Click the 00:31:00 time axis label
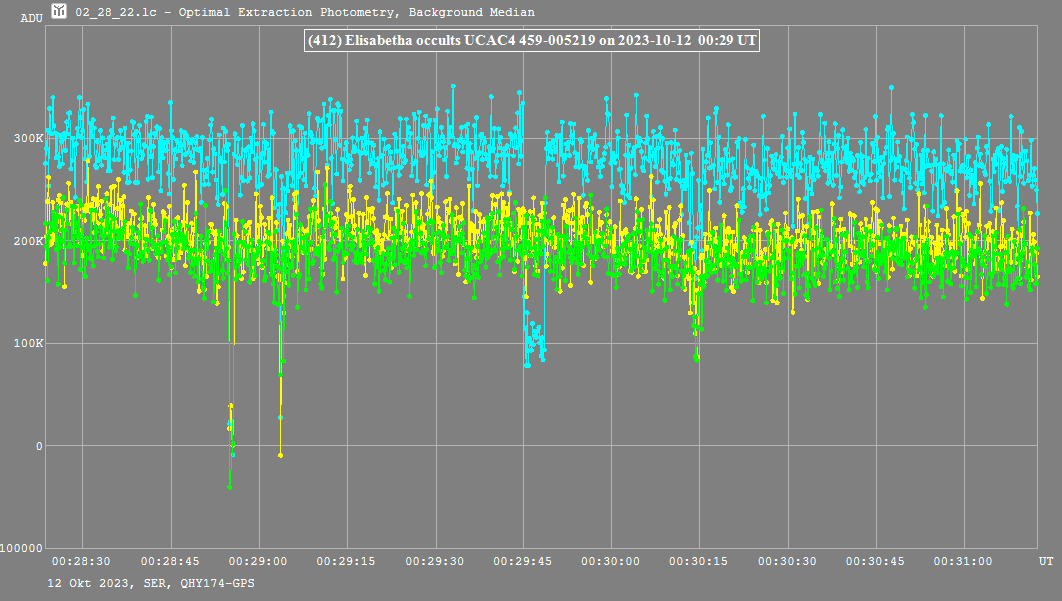Viewport: 1062px width, 601px height. click(x=963, y=562)
